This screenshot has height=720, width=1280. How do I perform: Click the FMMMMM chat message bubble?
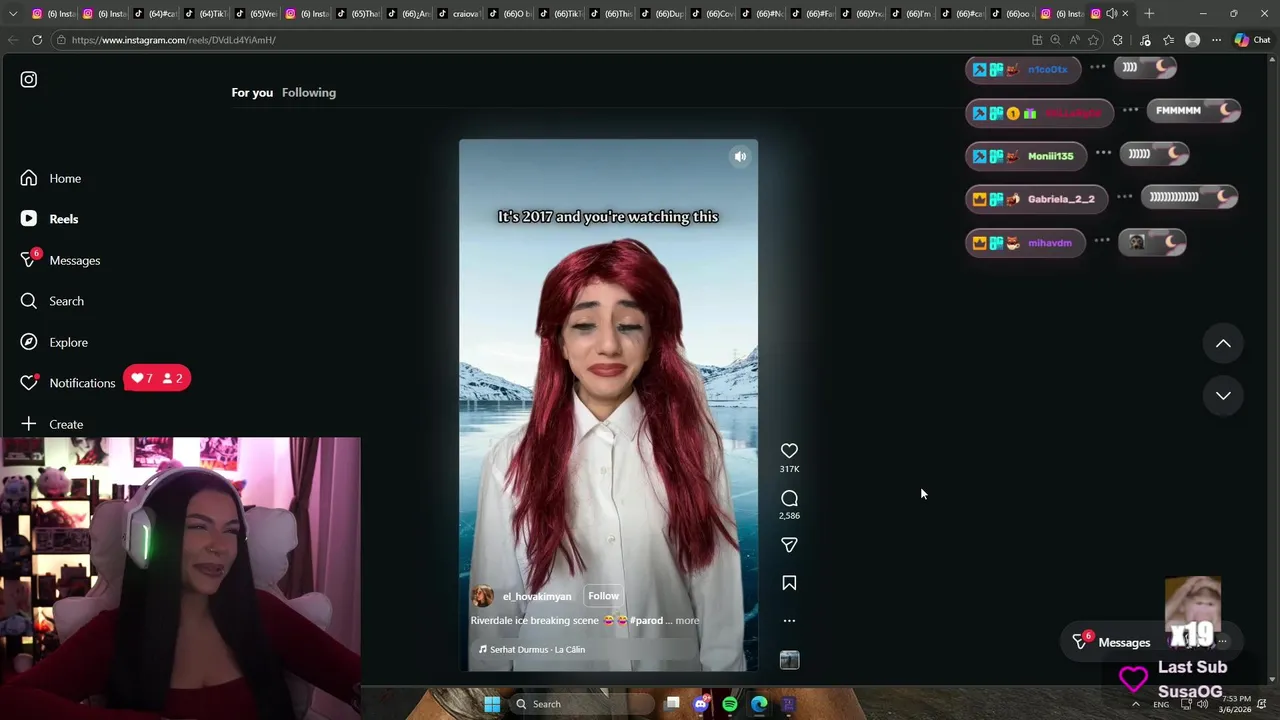1194,111
